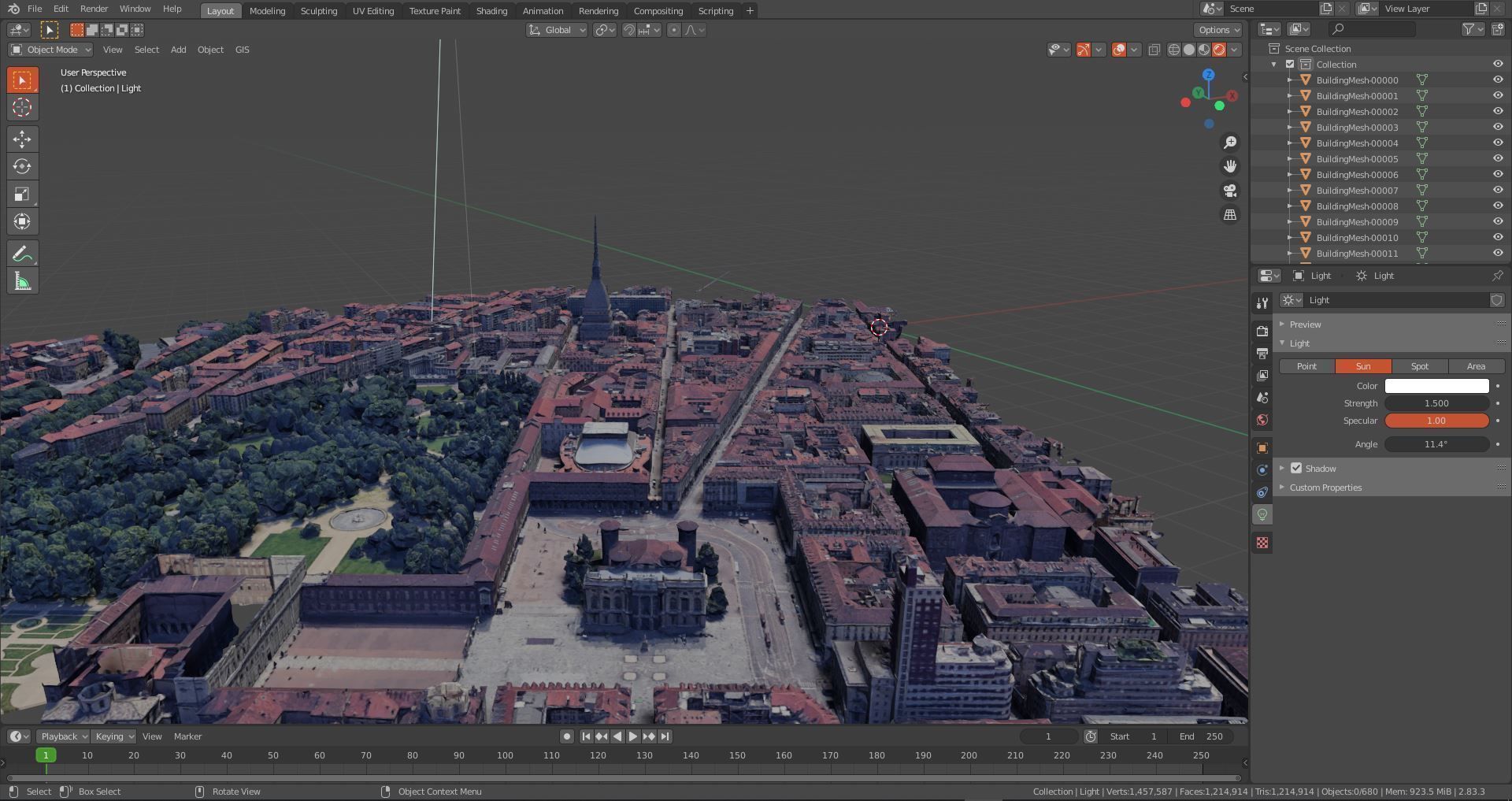
Task: Open the World properties tab
Action: pyautogui.click(x=1262, y=420)
